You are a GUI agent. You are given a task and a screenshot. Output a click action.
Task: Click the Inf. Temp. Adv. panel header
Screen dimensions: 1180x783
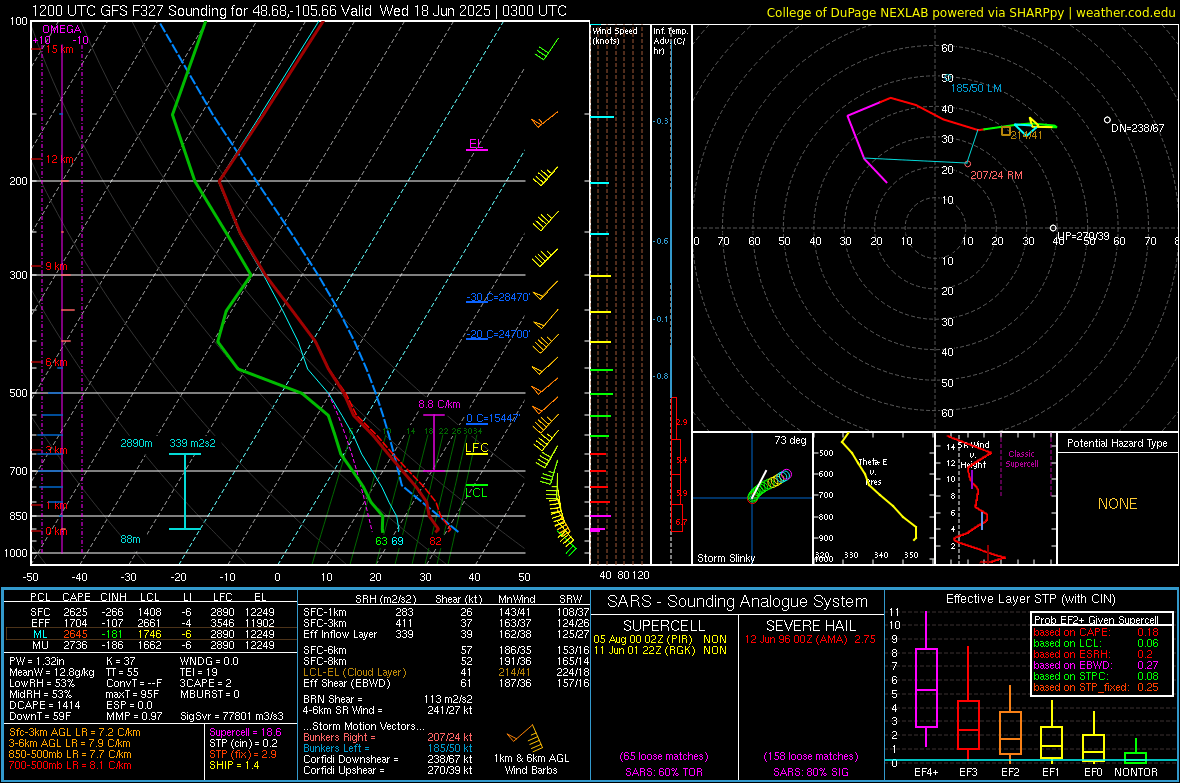click(670, 41)
